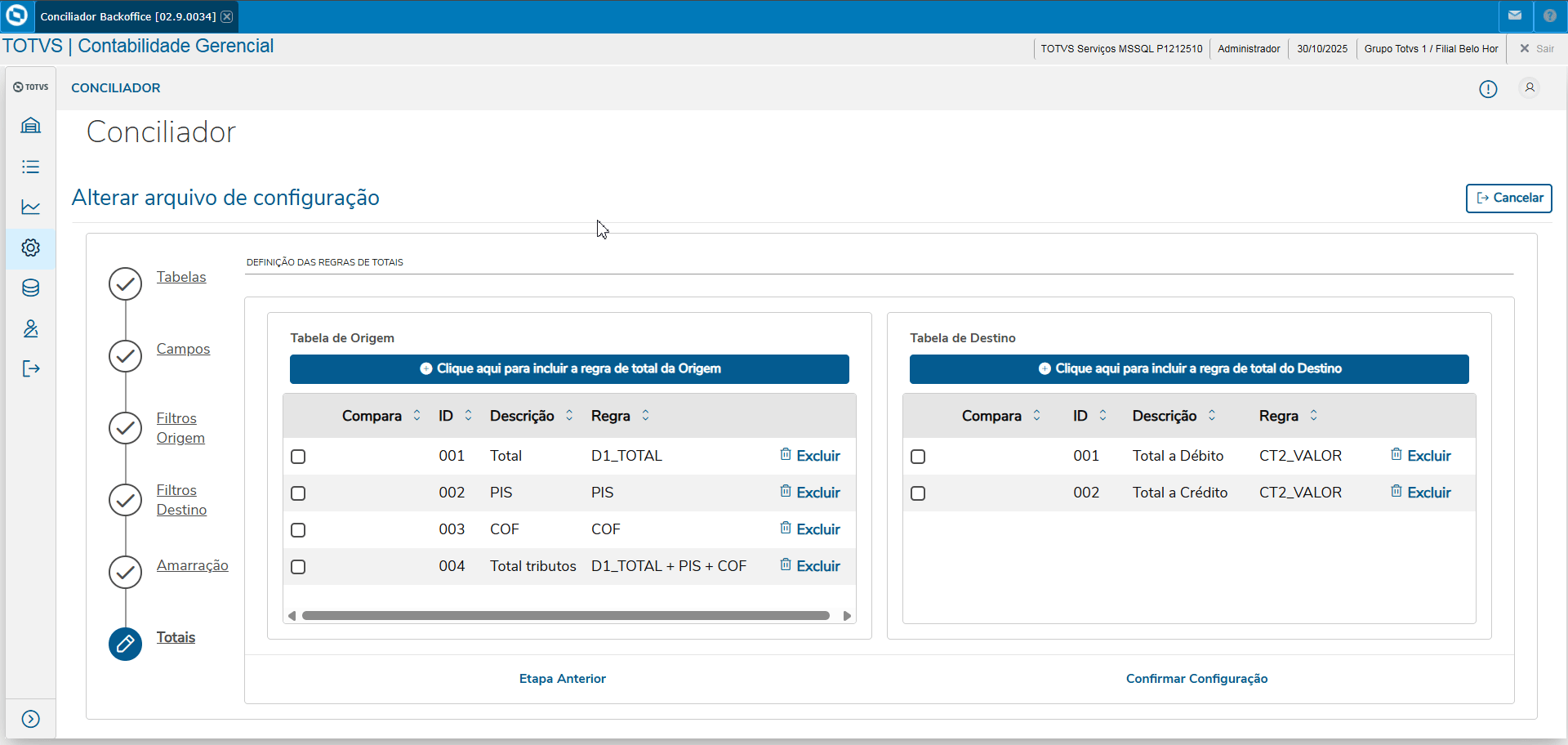Viewport: 1568px width, 745px height.
Task: Click the Amarração step checkmark circle
Action: (x=125, y=572)
